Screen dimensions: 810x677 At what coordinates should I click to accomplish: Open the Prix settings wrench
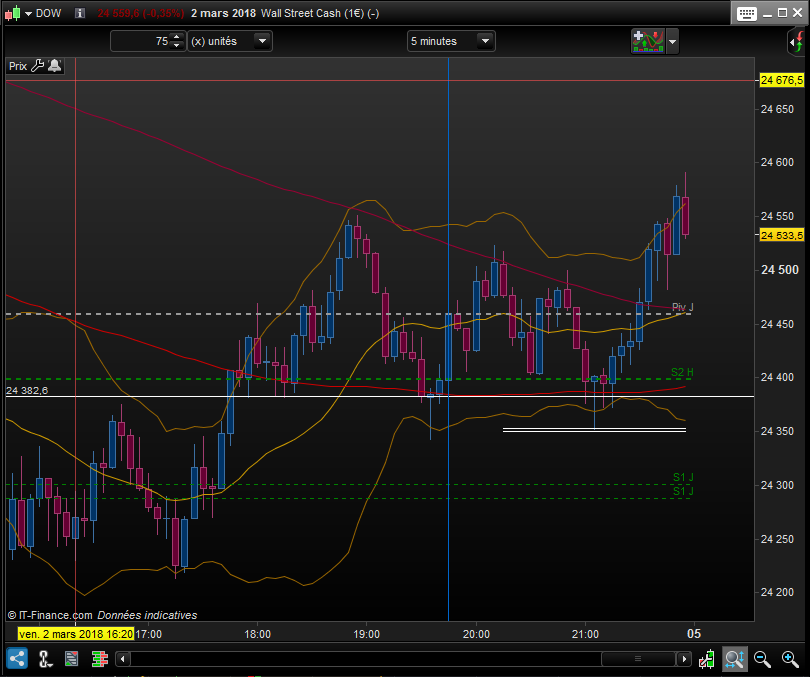pos(38,66)
